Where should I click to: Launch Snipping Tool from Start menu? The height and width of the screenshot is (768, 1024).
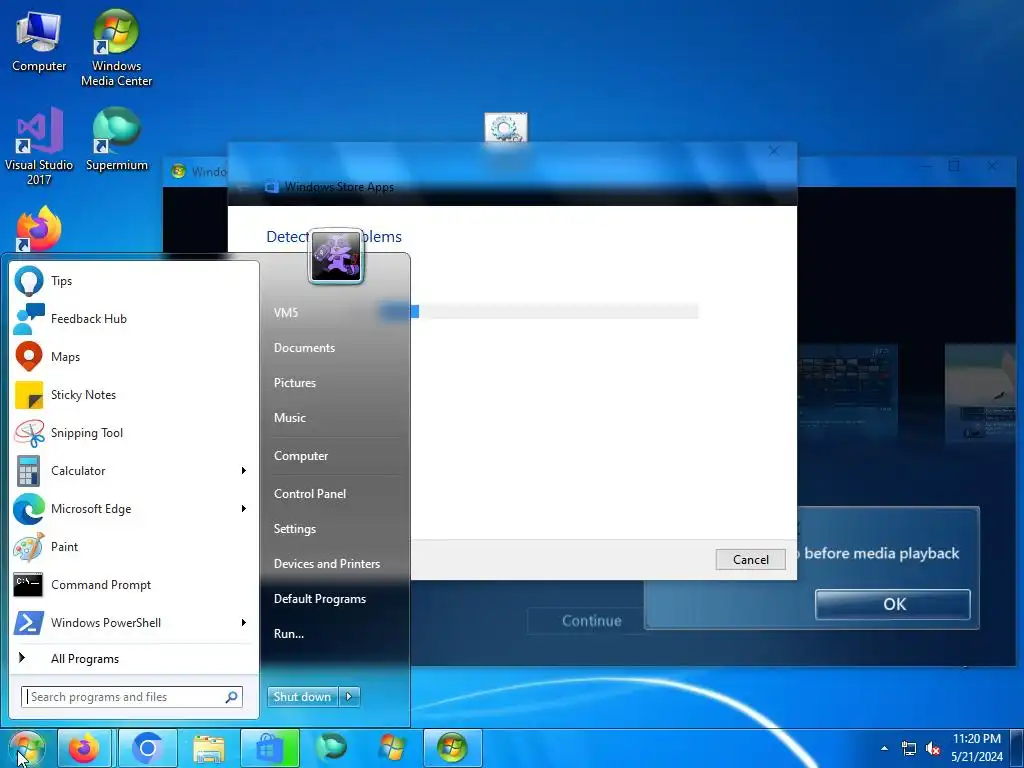click(x=134, y=432)
